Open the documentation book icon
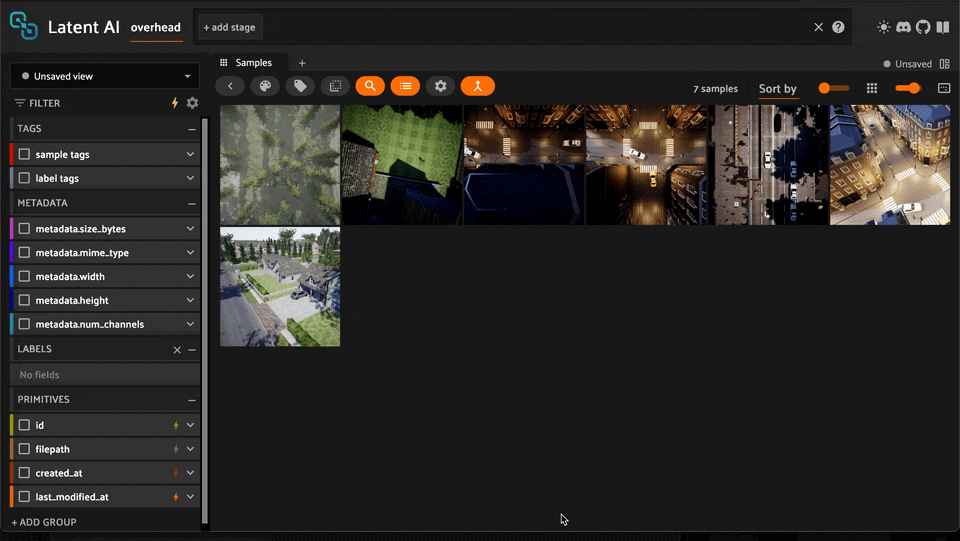960x541 pixels. click(943, 27)
